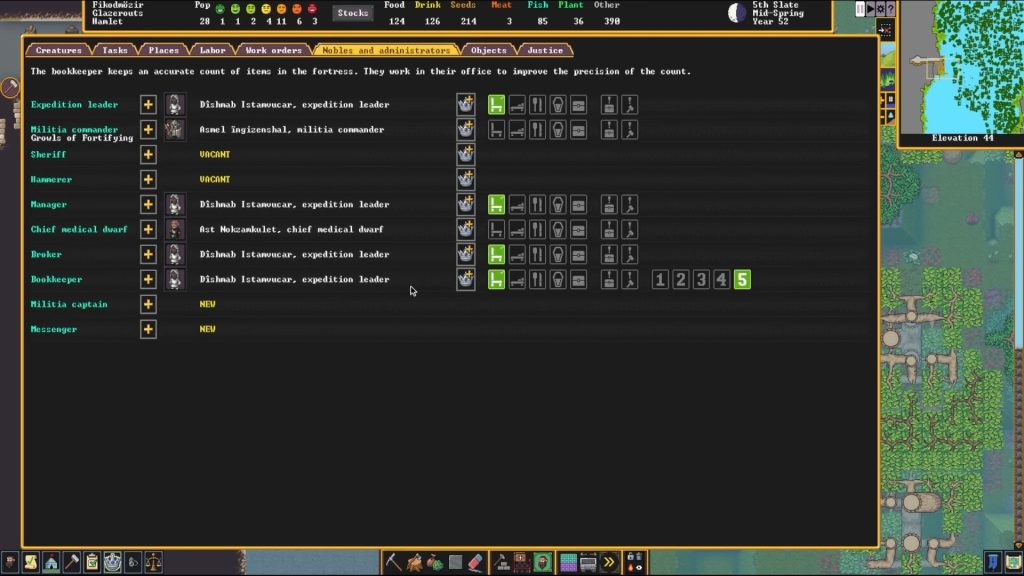Set bookkeeper precision to 3
The width and height of the screenshot is (1024, 576).
click(x=701, y=280)
